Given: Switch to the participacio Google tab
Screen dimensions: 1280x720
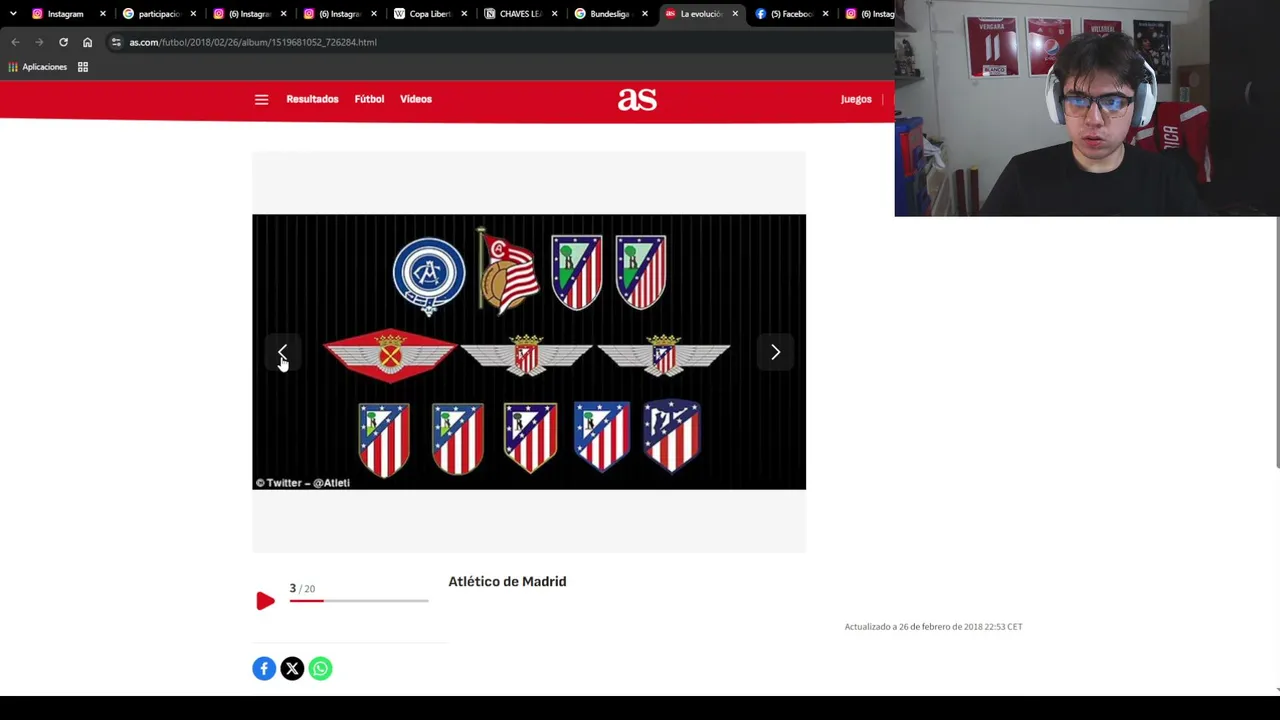Looking at the screenshot, I should [157, 14].
